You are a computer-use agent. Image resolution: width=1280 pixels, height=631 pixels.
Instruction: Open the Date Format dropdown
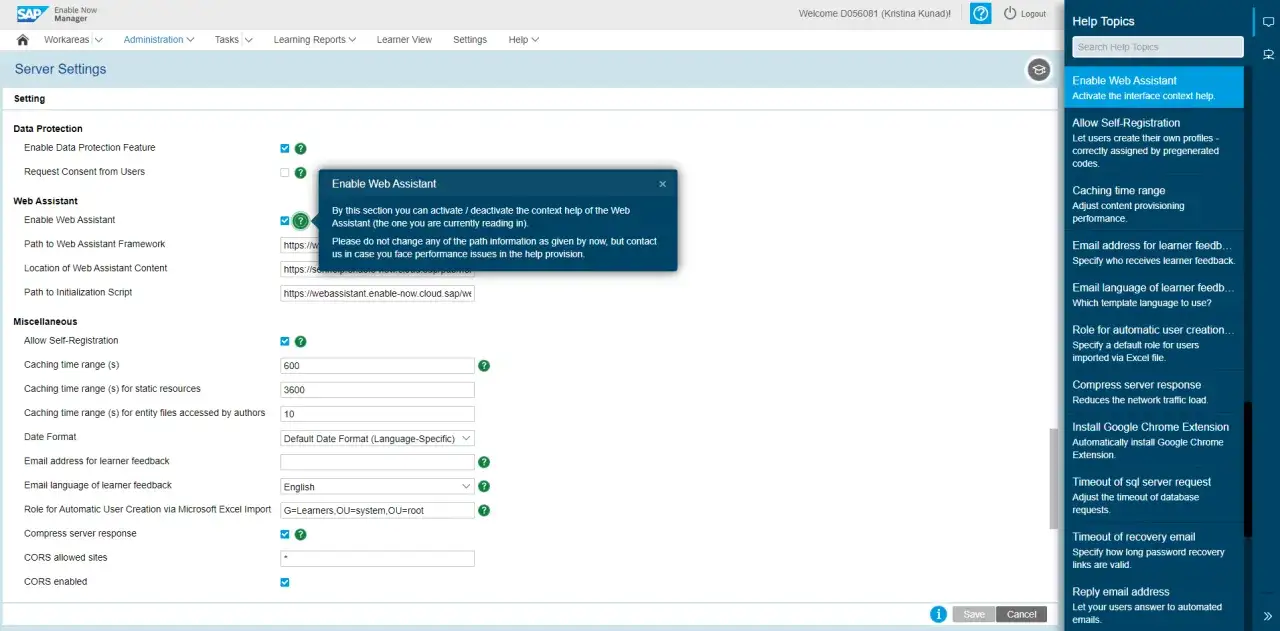click(x=377, y=438)
